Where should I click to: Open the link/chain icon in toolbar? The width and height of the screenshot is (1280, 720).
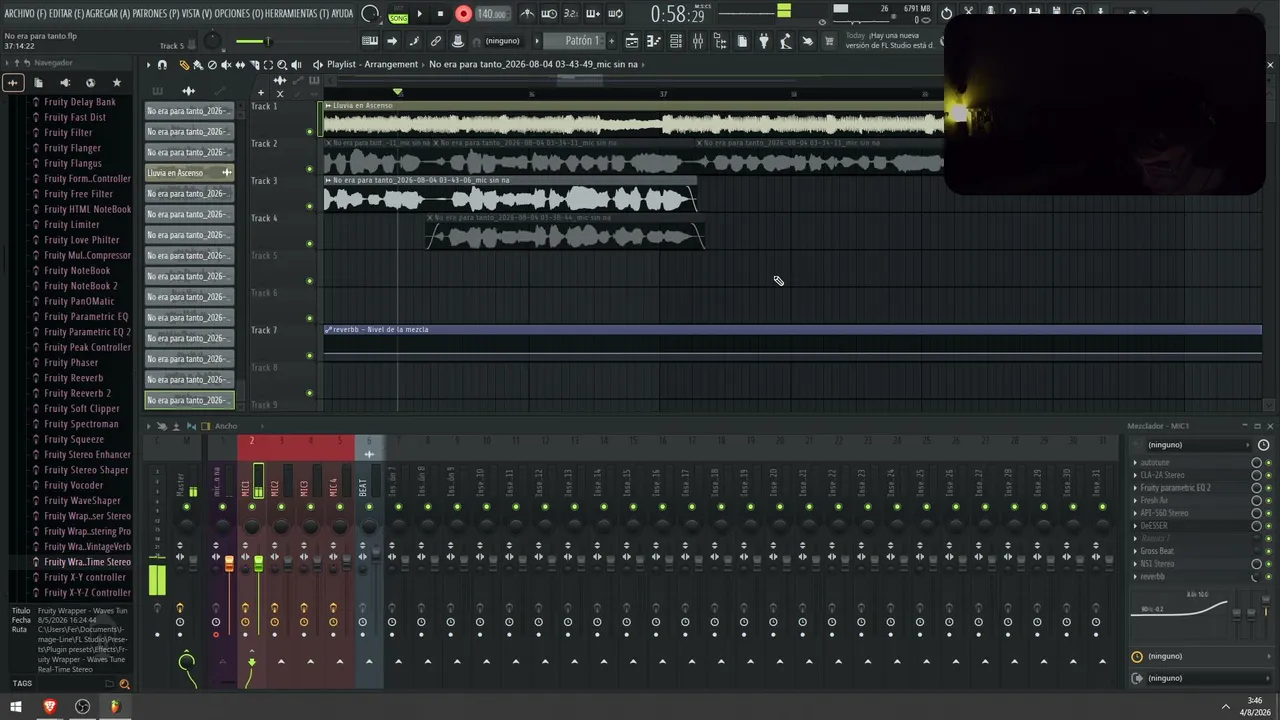(x=436, y=41)
